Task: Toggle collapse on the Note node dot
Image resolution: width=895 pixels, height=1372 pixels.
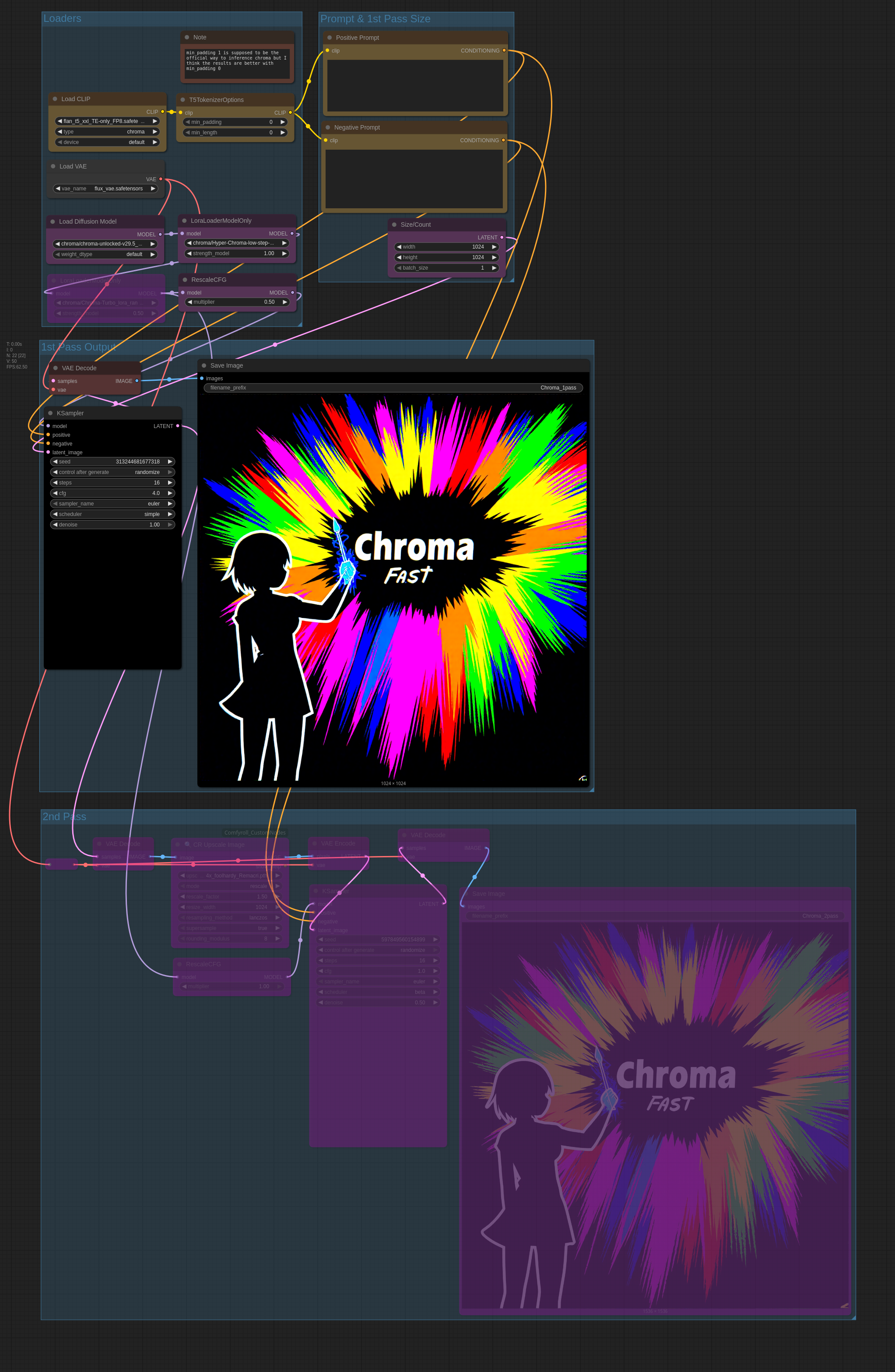Action: pos(187,38)
